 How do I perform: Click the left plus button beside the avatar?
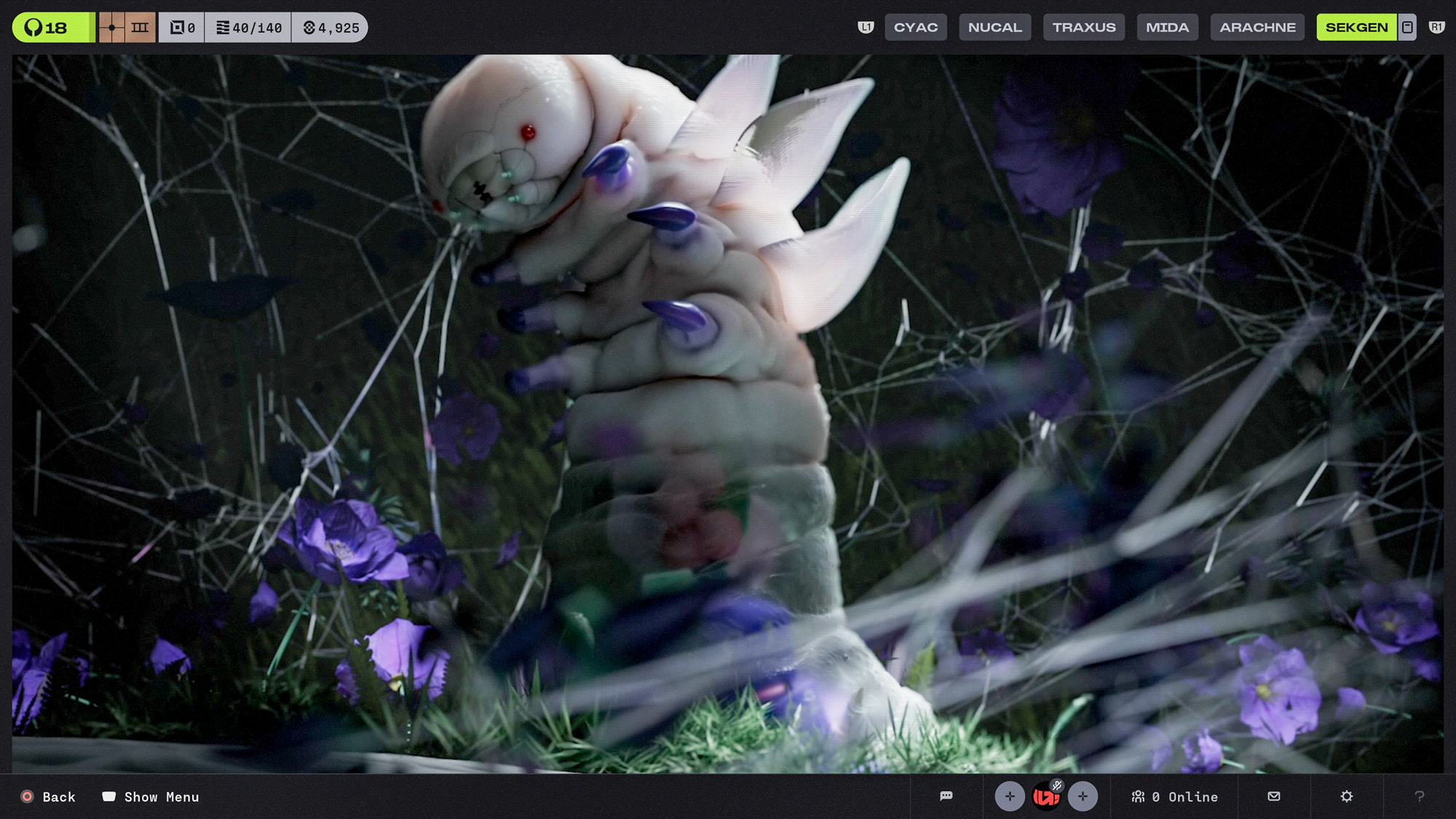tap(1010, 796)
